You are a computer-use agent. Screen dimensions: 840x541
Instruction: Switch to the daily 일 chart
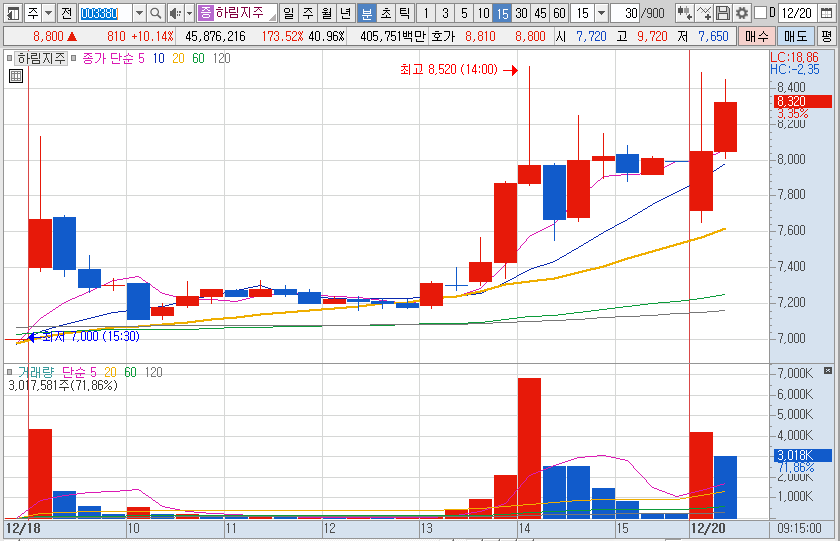(x=289, y=13)
